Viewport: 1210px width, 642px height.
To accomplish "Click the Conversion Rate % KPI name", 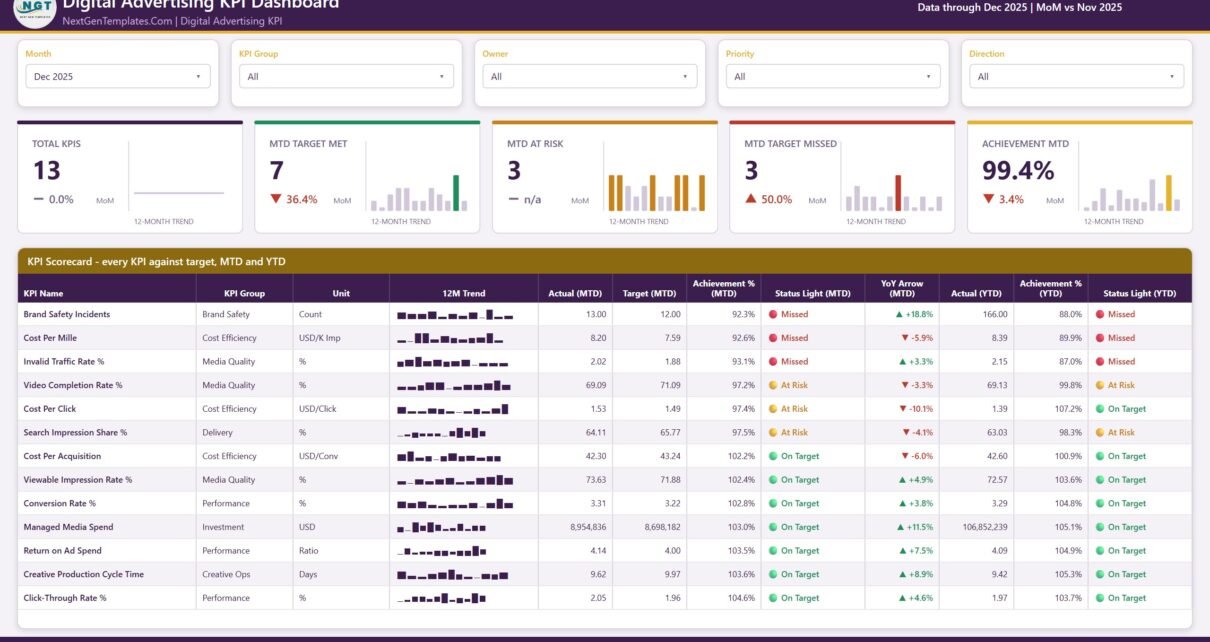I will pyautogui.click(x=60, y=504).
